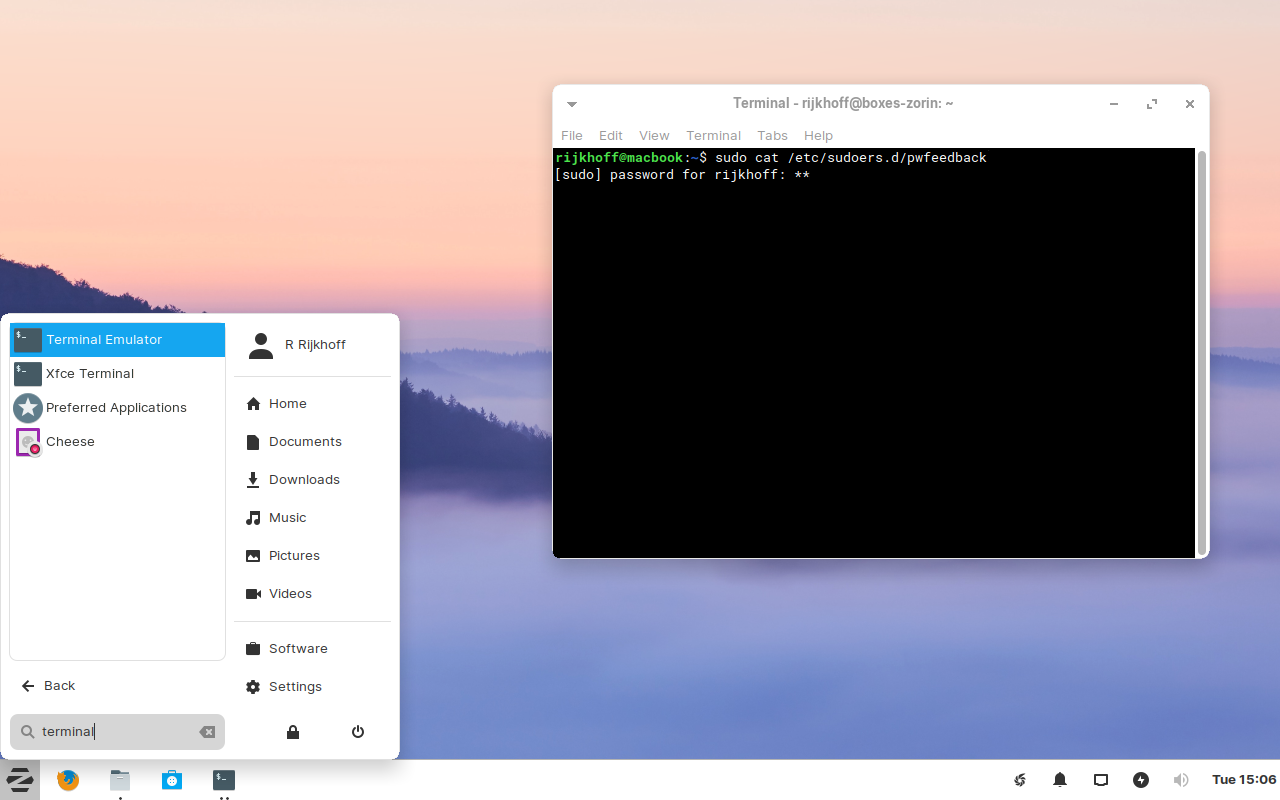
Task: Click the display icon in the system tray
Action: click(1101, 780)
